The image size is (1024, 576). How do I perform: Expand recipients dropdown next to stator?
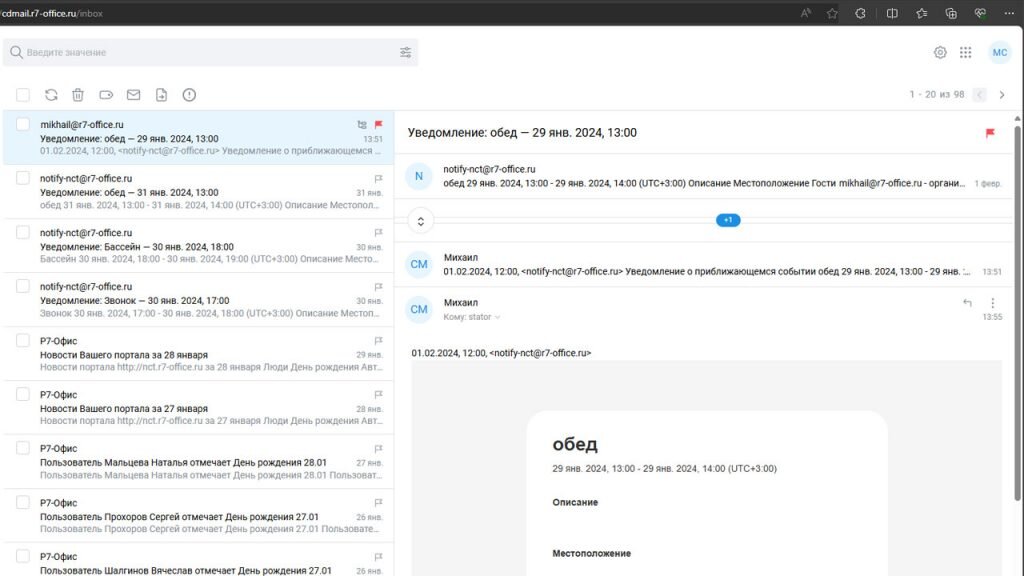coord(498,317)
